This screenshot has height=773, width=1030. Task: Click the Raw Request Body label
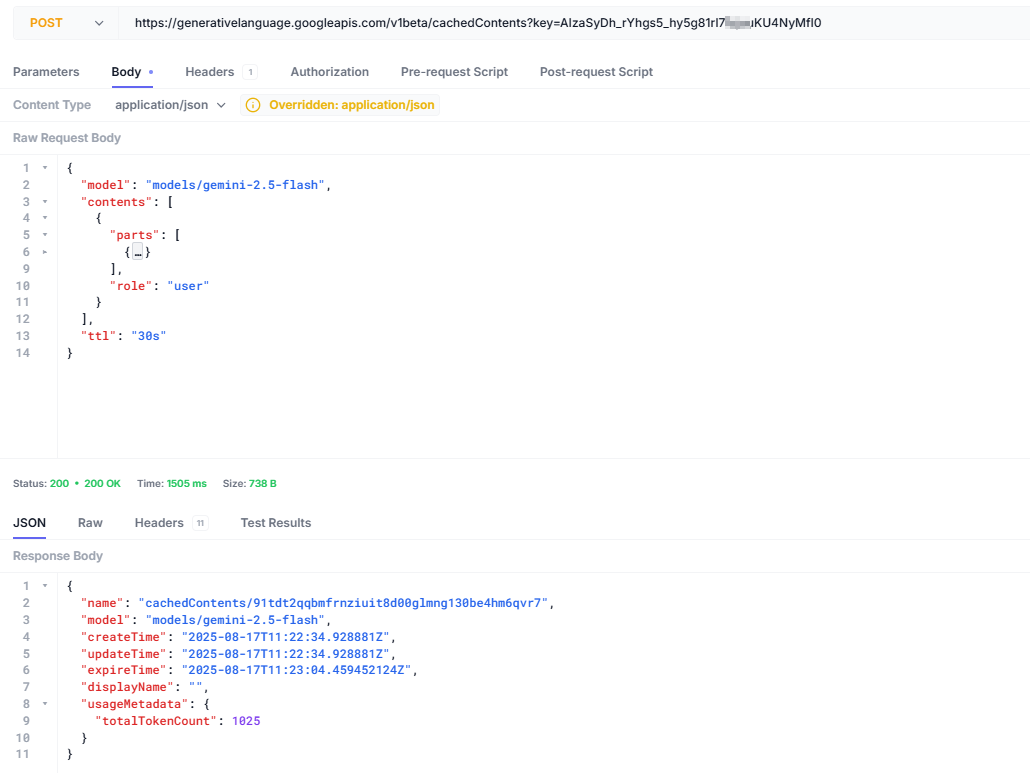(x=67, y=138)
